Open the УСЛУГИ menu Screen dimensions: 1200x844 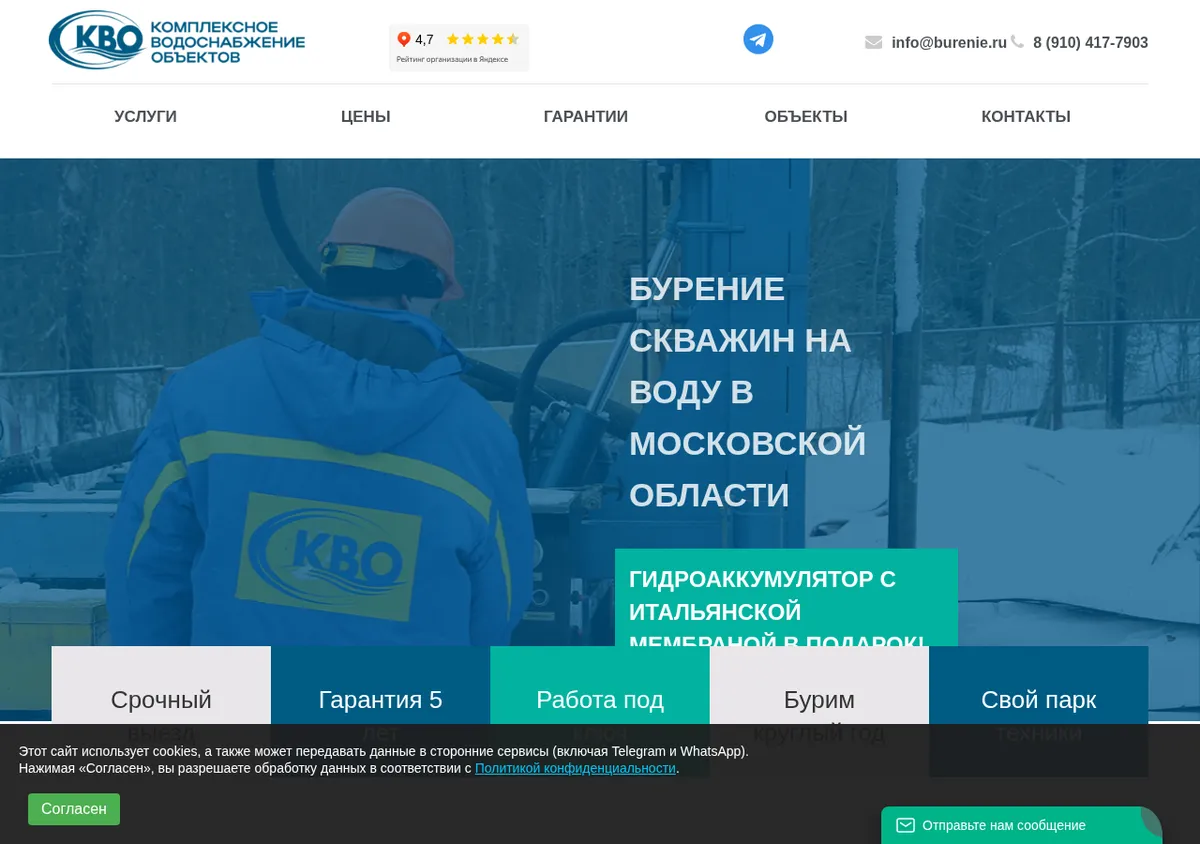click(145, 116)
